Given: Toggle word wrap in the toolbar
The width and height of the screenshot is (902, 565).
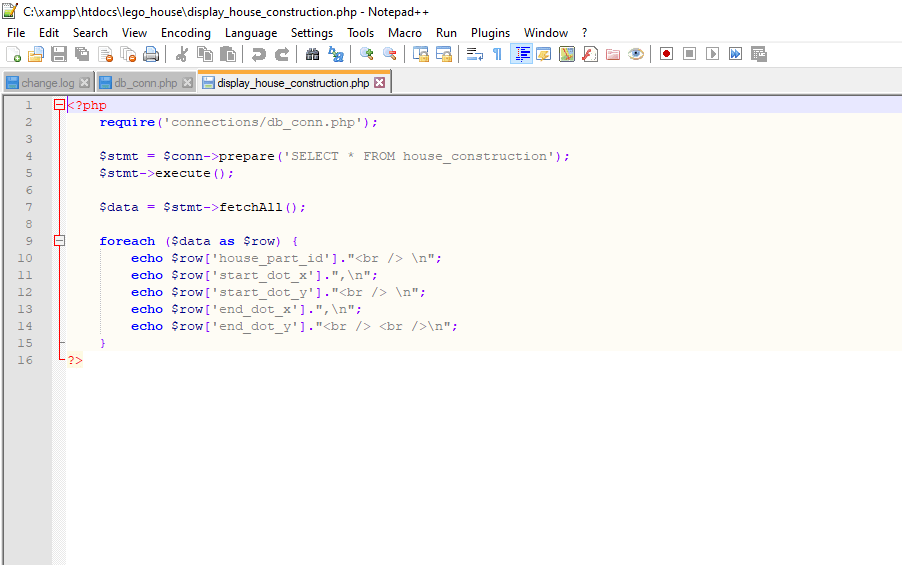Looking at the screenshot, I should click(x=475, y=54).
